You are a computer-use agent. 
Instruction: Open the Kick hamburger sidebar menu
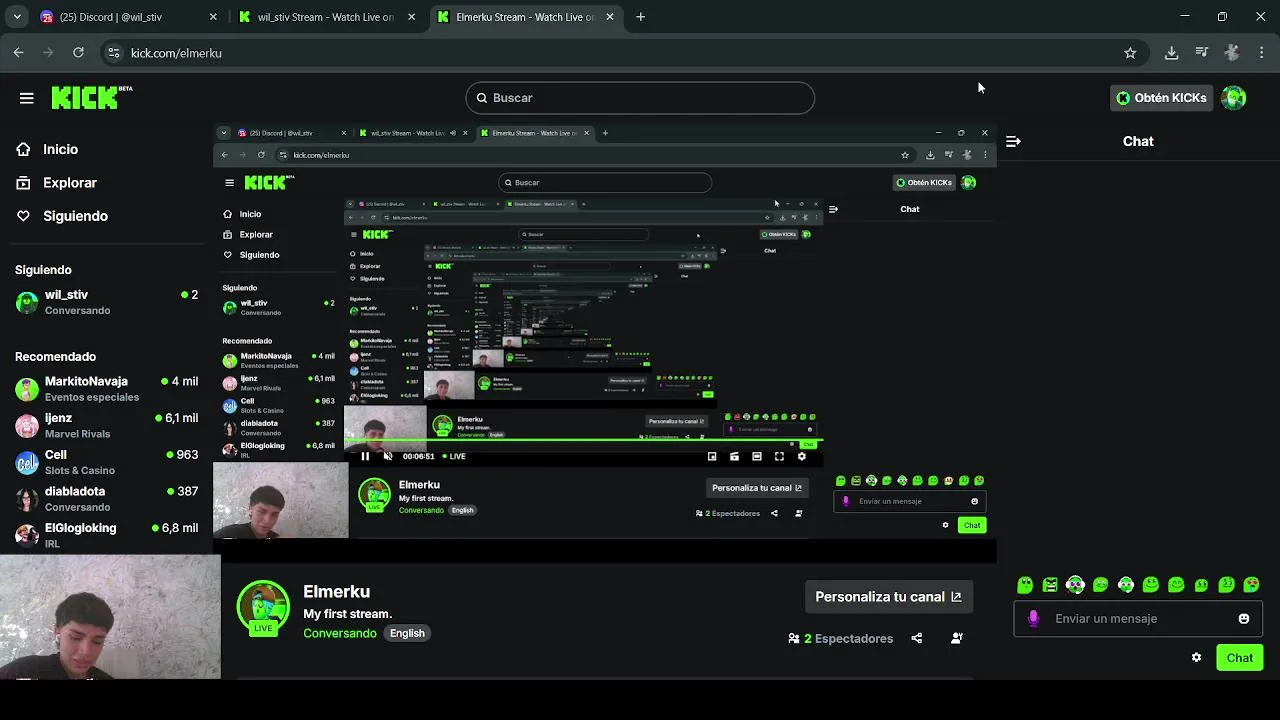pos(27,98)
